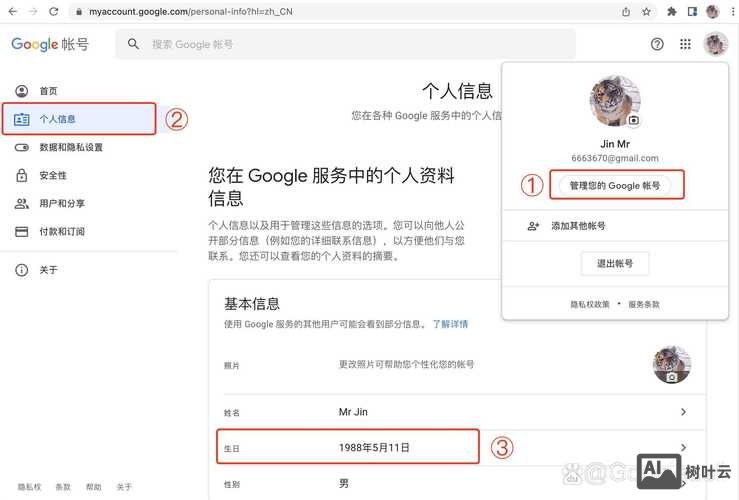Click the 安全性 lock icon
This screenshot has height=500, width=739.
click(x=22, y=175)
